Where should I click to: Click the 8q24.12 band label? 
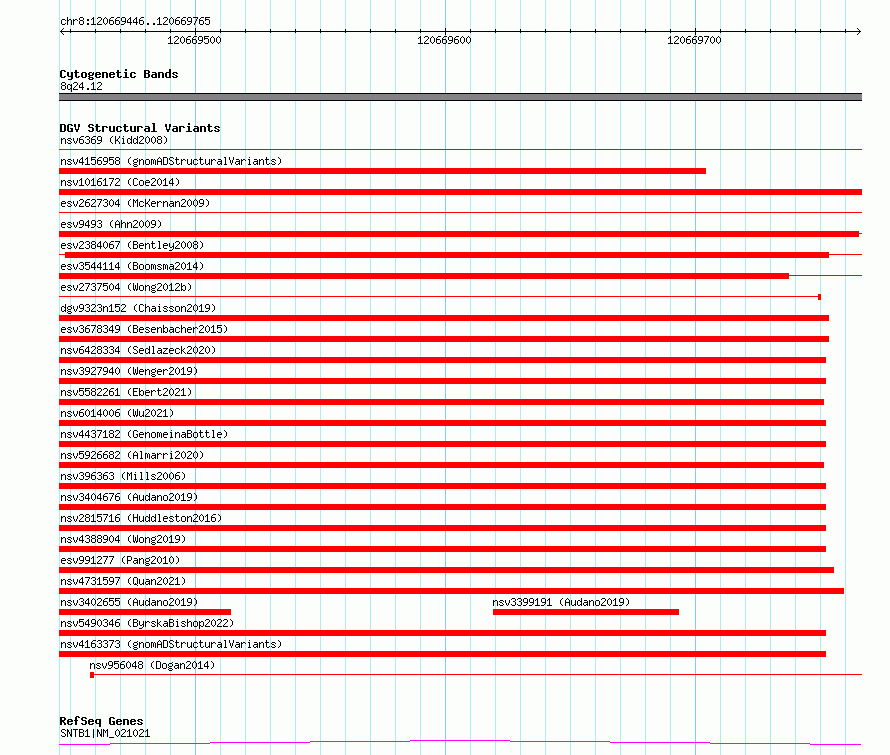click(x=81, y=86)
